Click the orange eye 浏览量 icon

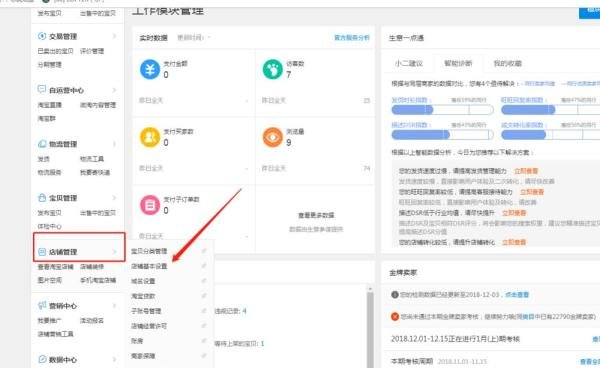coord(272,137)
